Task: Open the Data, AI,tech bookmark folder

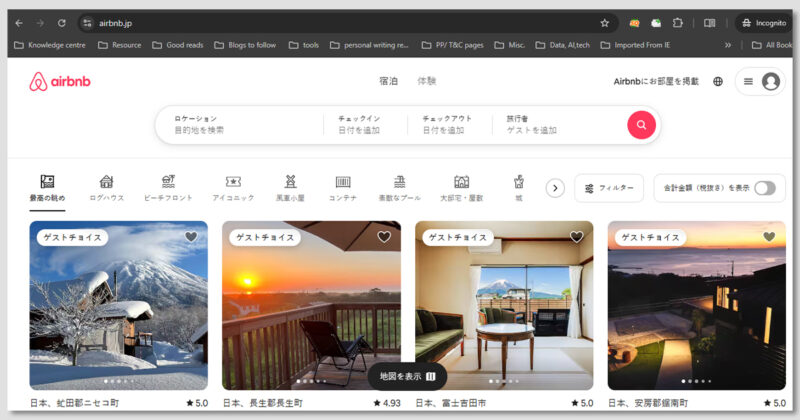Action: (563, 45)
